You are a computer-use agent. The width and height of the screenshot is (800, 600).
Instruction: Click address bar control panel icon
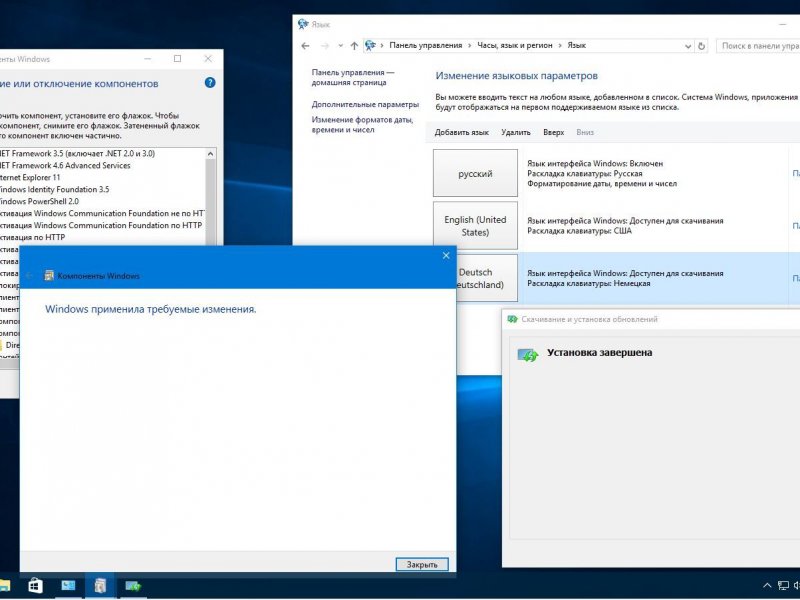(370, 45)
